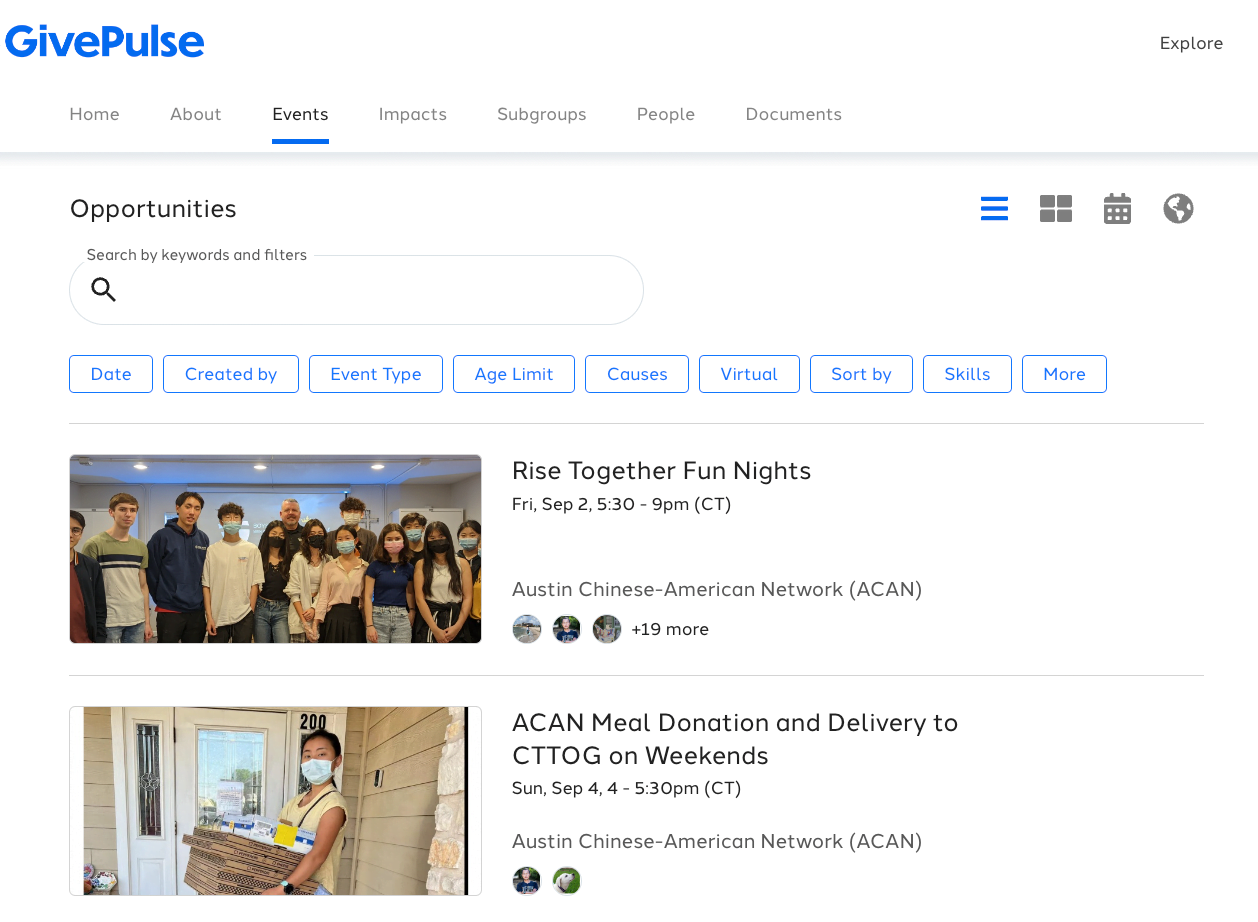
Task: Switch to the Impacts tab
Action: (x=412, y=114)
